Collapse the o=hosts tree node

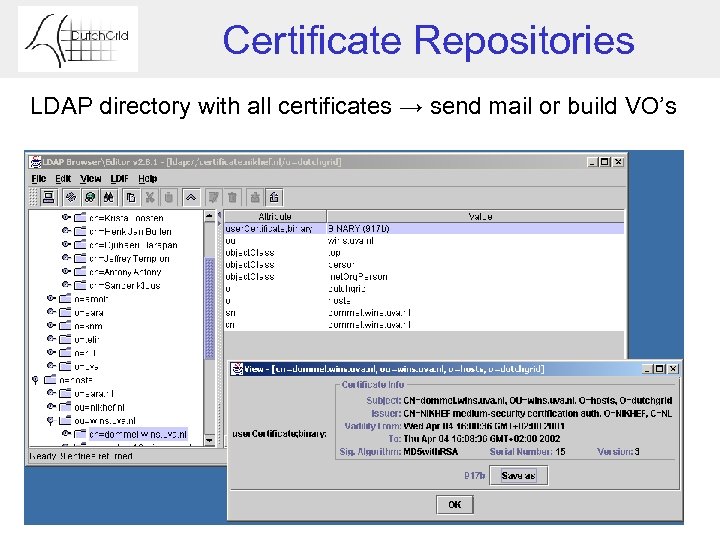tap(35, 380)
